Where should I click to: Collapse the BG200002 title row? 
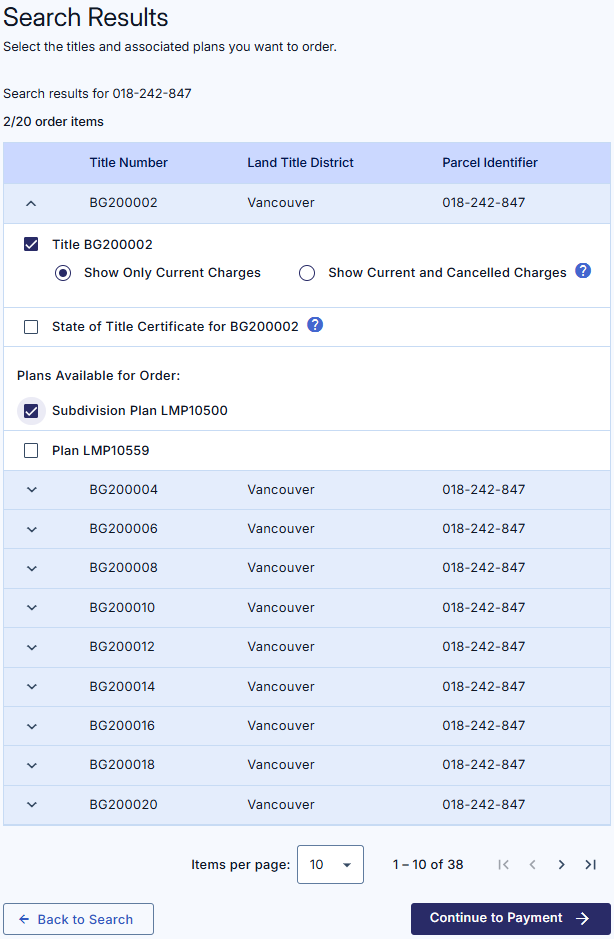tap(31, 203)
